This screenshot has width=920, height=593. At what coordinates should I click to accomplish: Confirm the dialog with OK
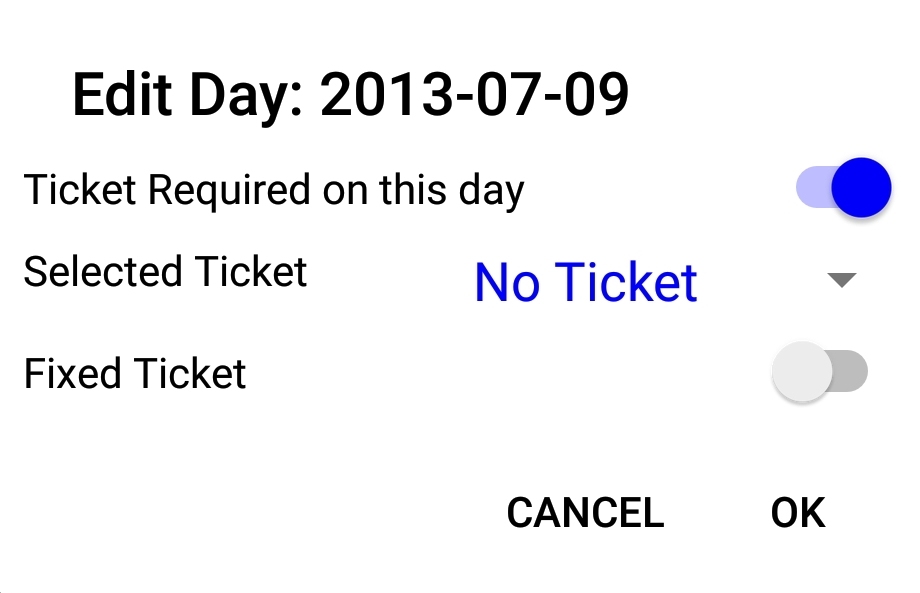click(x=797, y=513)
